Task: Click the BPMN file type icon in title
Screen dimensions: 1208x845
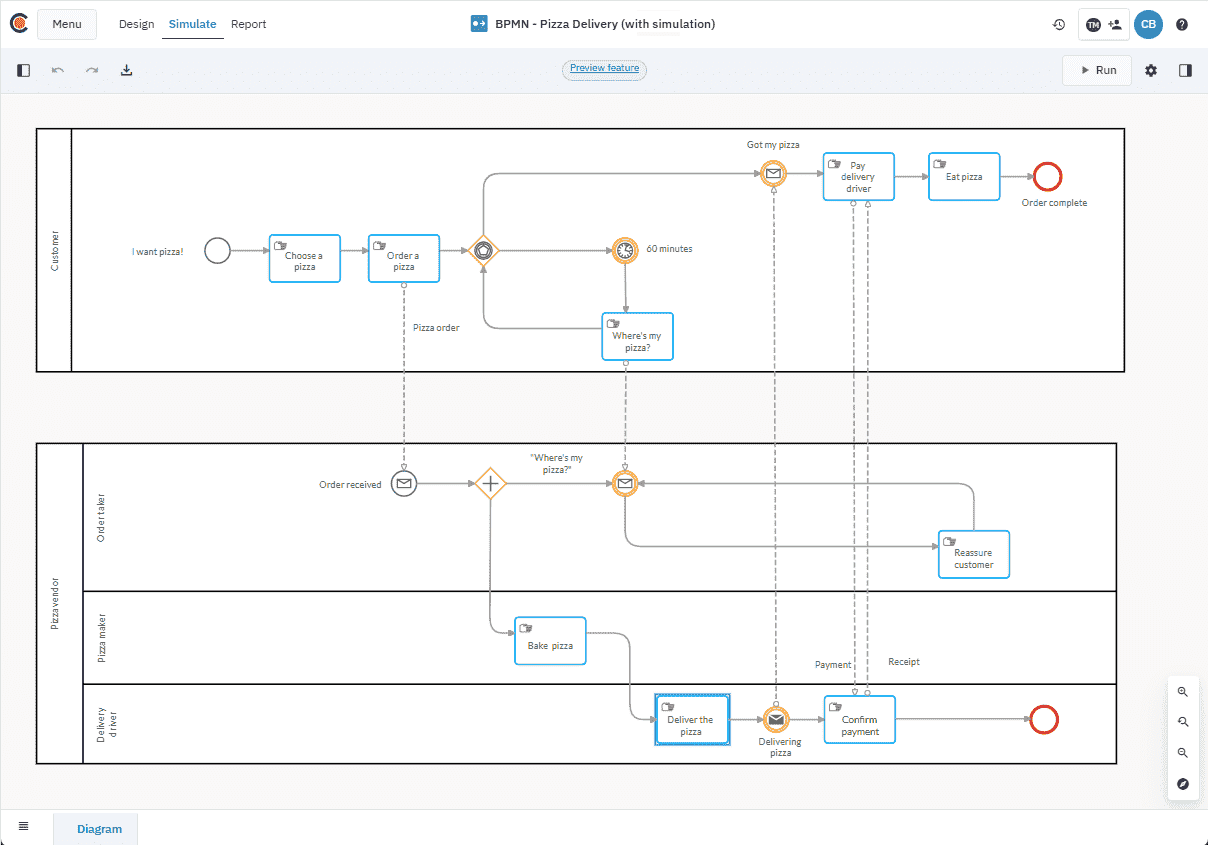Action: [479, 24]
